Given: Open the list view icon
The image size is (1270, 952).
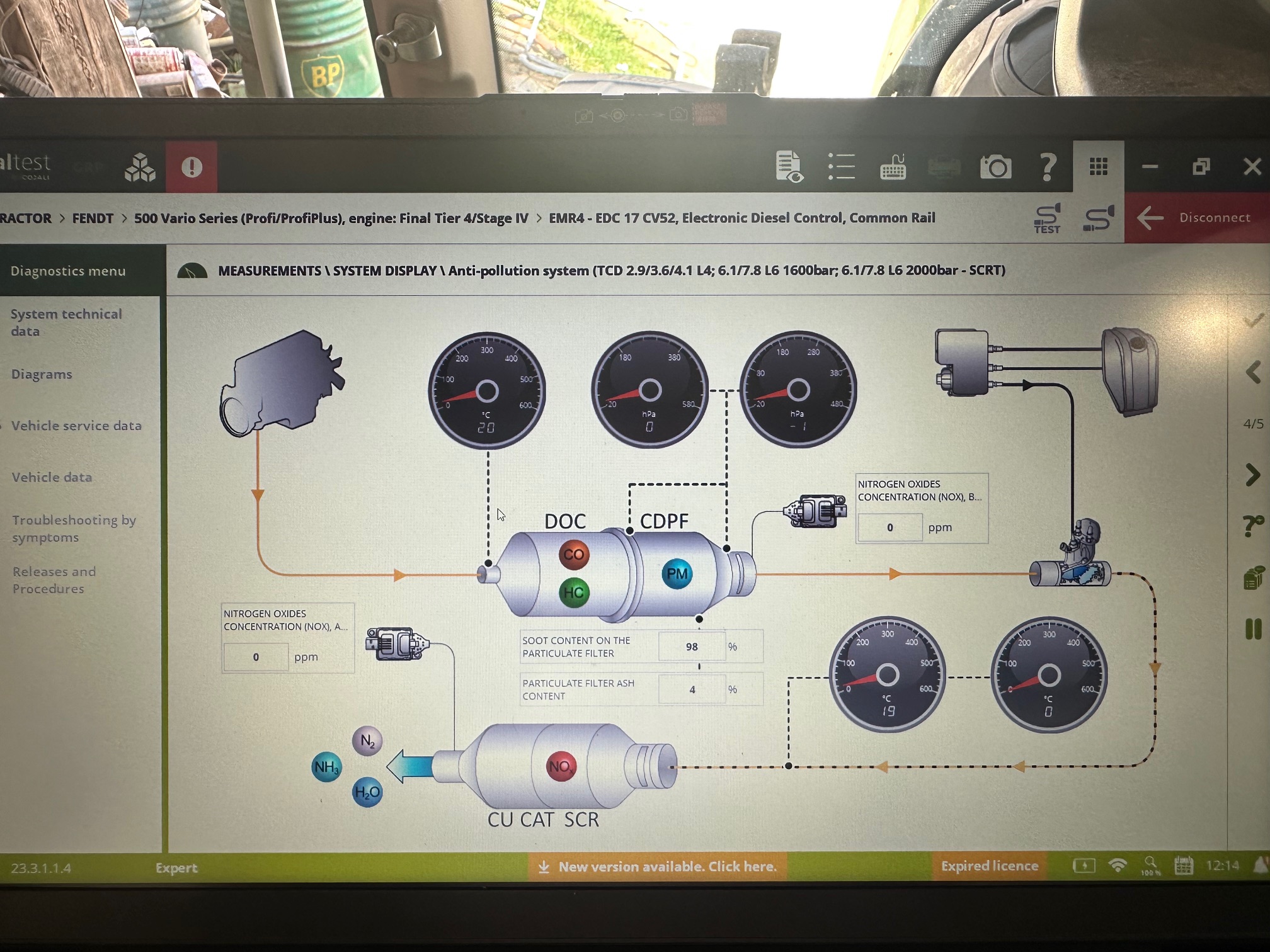Looking at the screenshot, I should coord(841,167).
